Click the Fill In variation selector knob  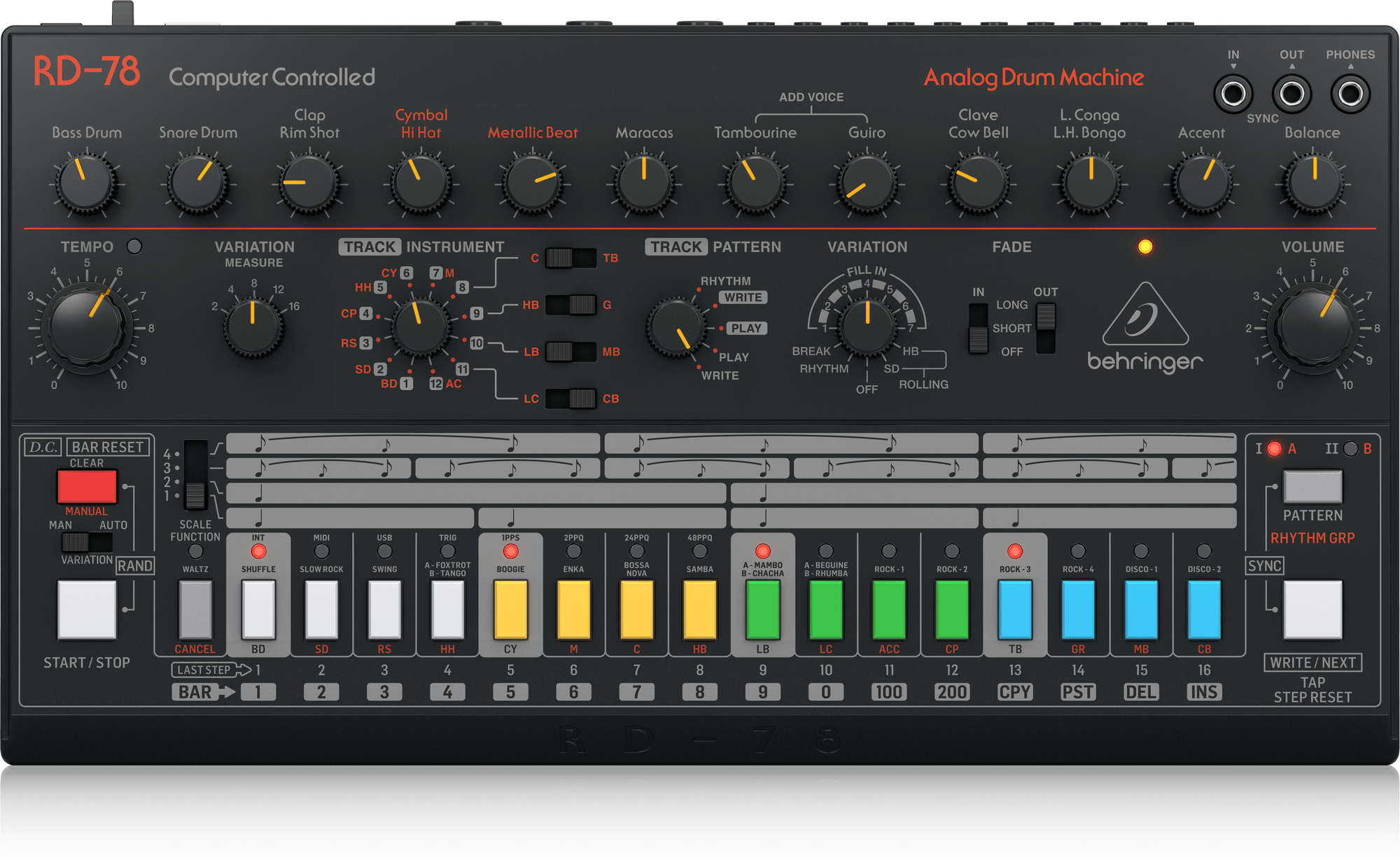(867, 326)
